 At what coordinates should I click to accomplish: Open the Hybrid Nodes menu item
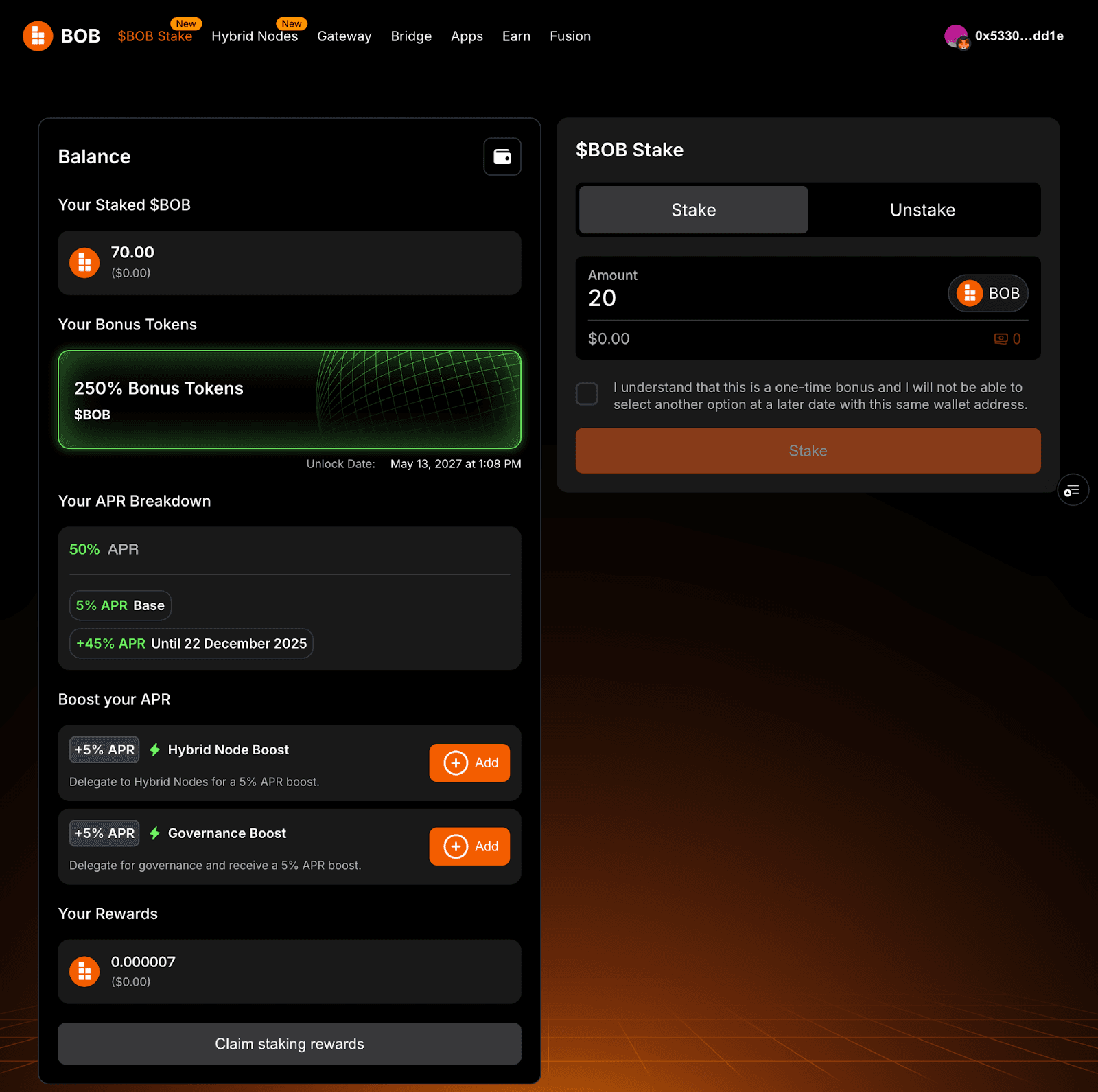254,36
